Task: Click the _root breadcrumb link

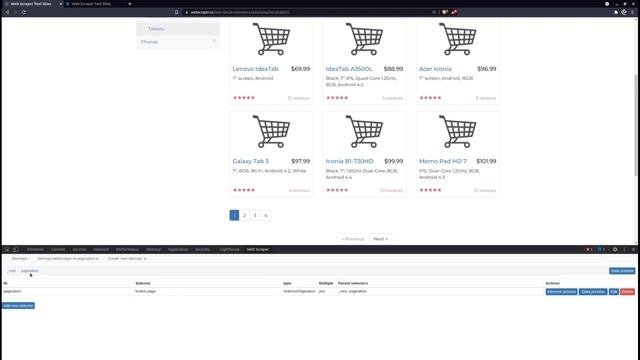Action: coord(11,271)
